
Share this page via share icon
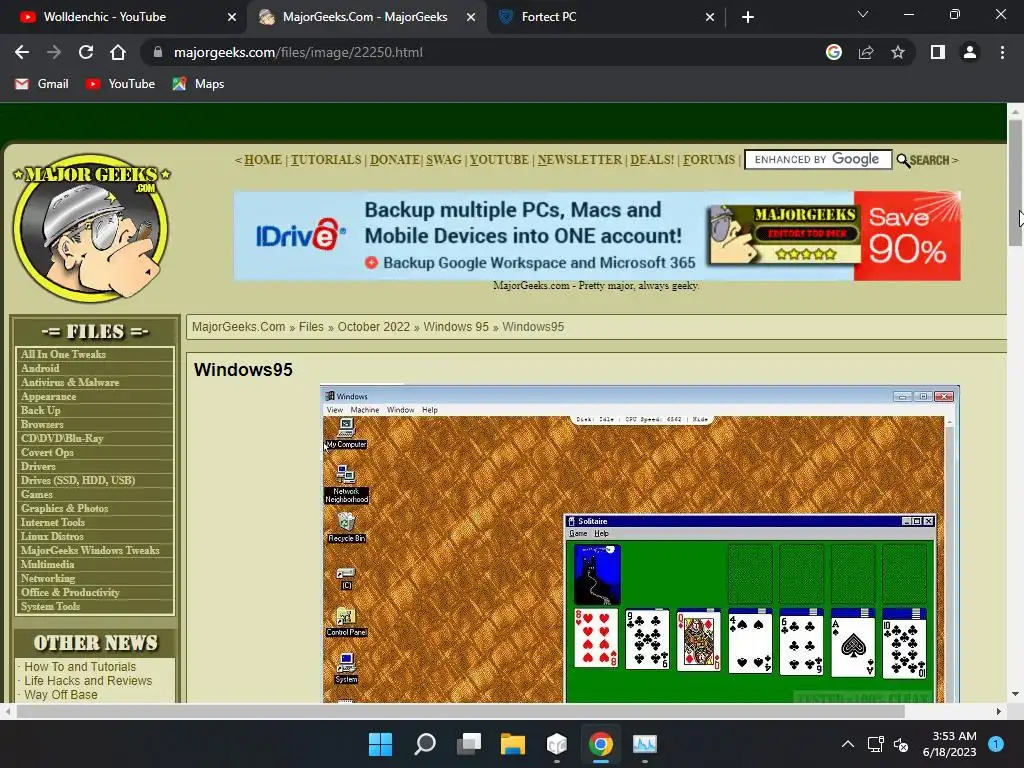pos(866,52)
